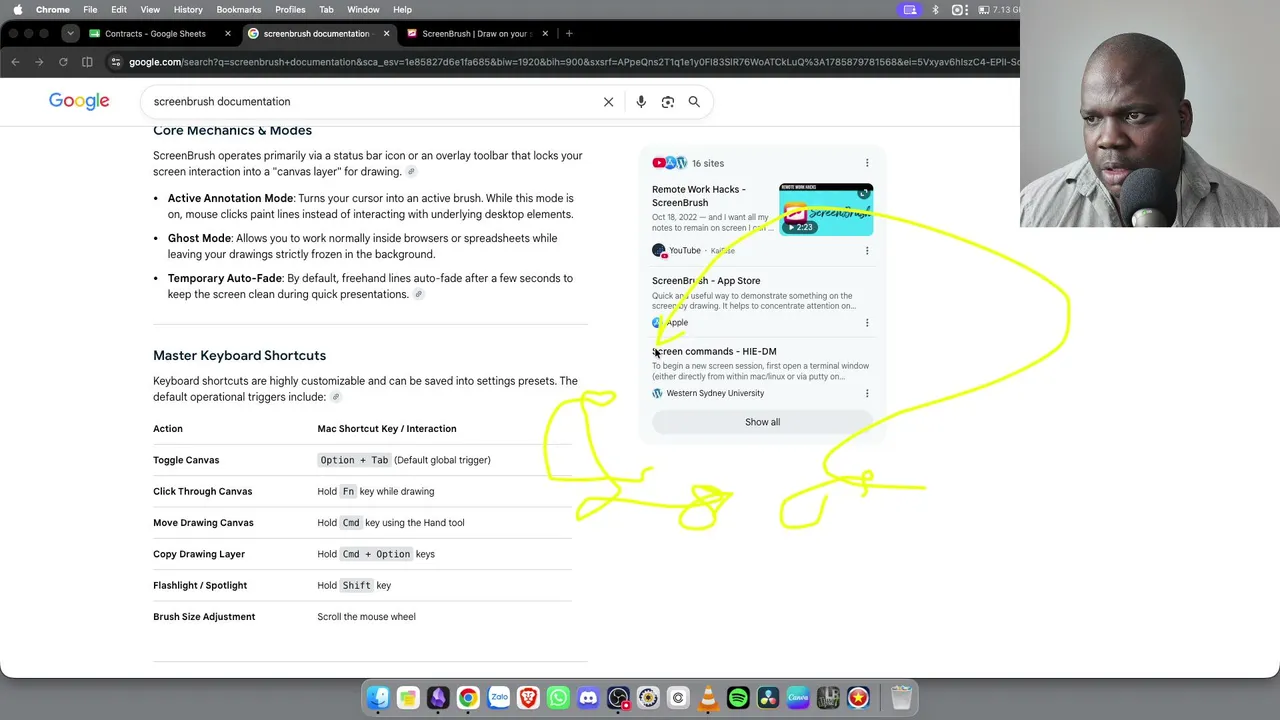Toggle the Chrome side panel button
Viewport: 1280px width, 720px height.
pos(87,62)
